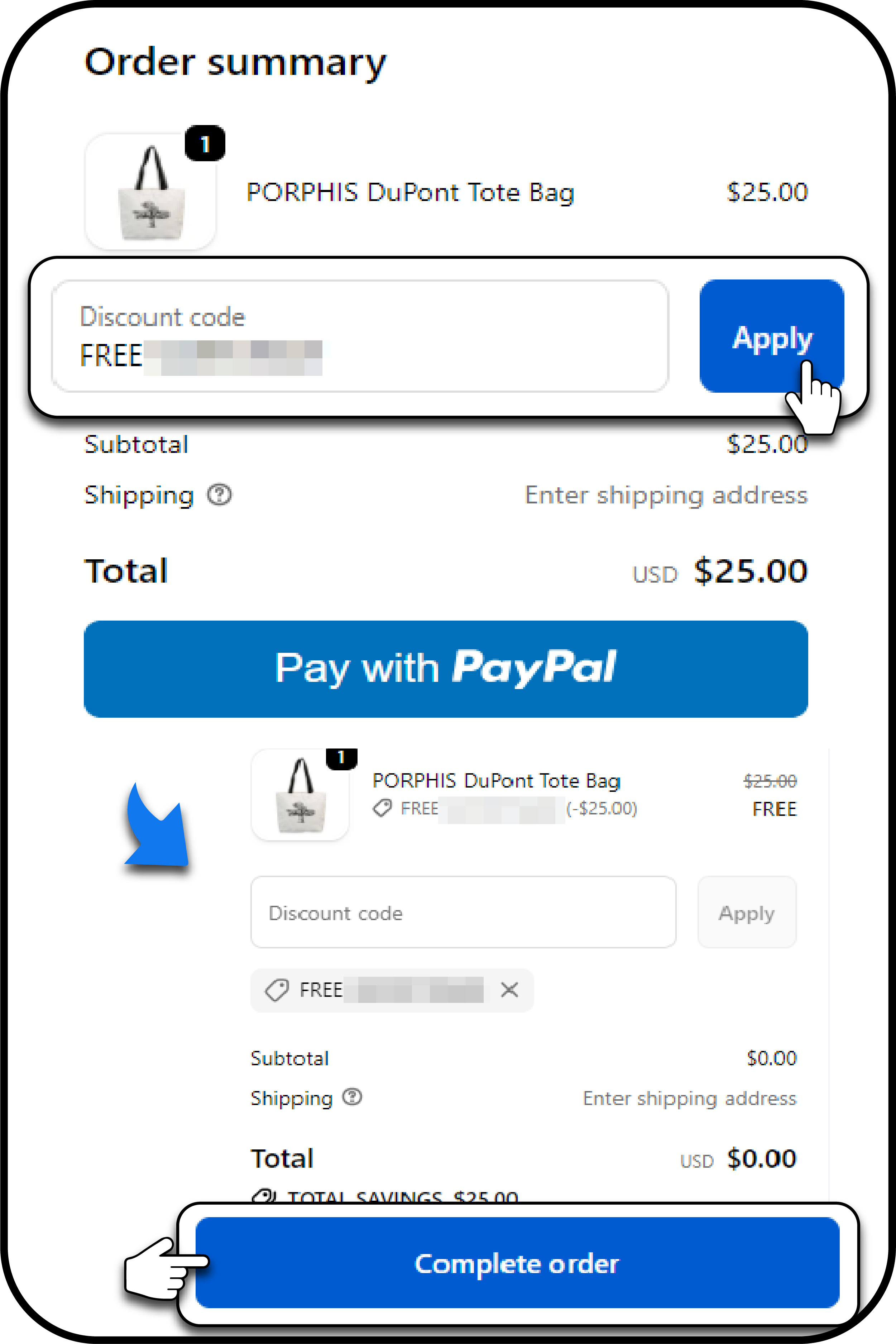Click the upper Discount code input field
The image size is (896, 1344).
(x=360, y=336)
